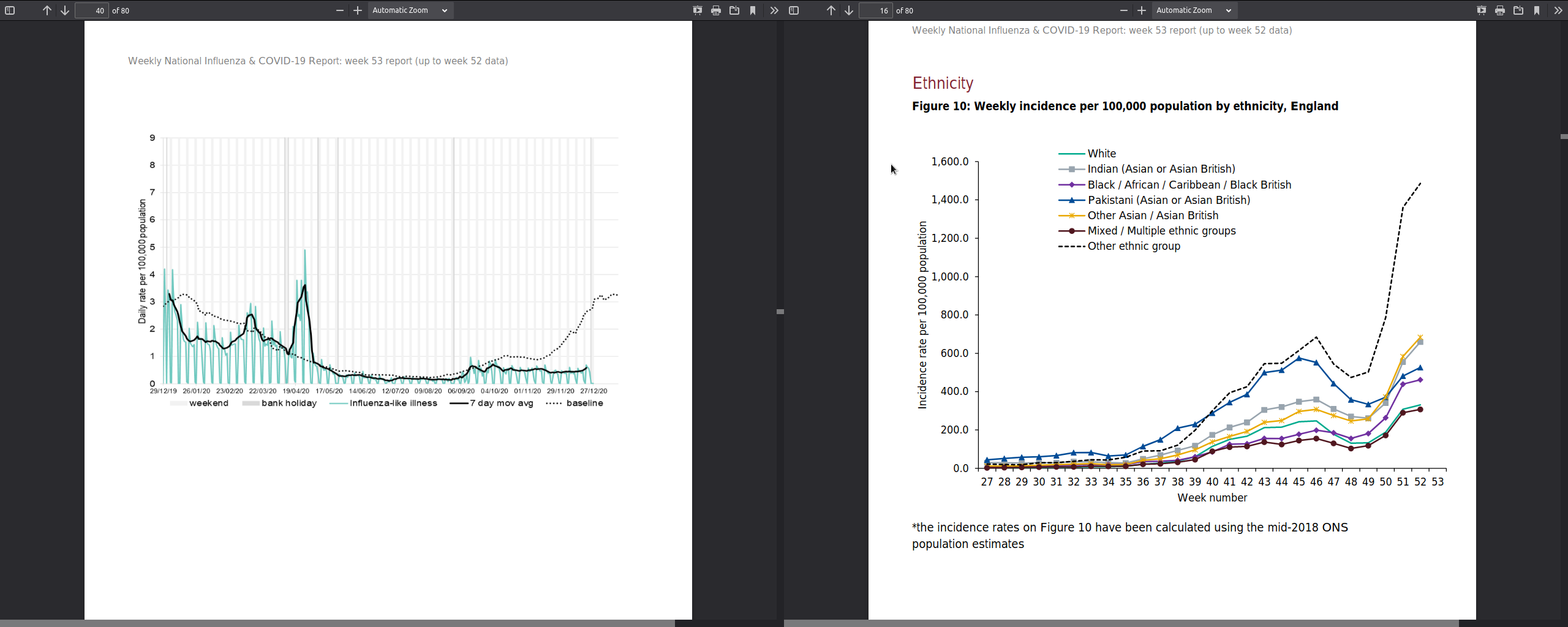Click 'Daily rate per 100,000 population' axis label
This screenshot has height=627, width=1568.
point(142,261)
